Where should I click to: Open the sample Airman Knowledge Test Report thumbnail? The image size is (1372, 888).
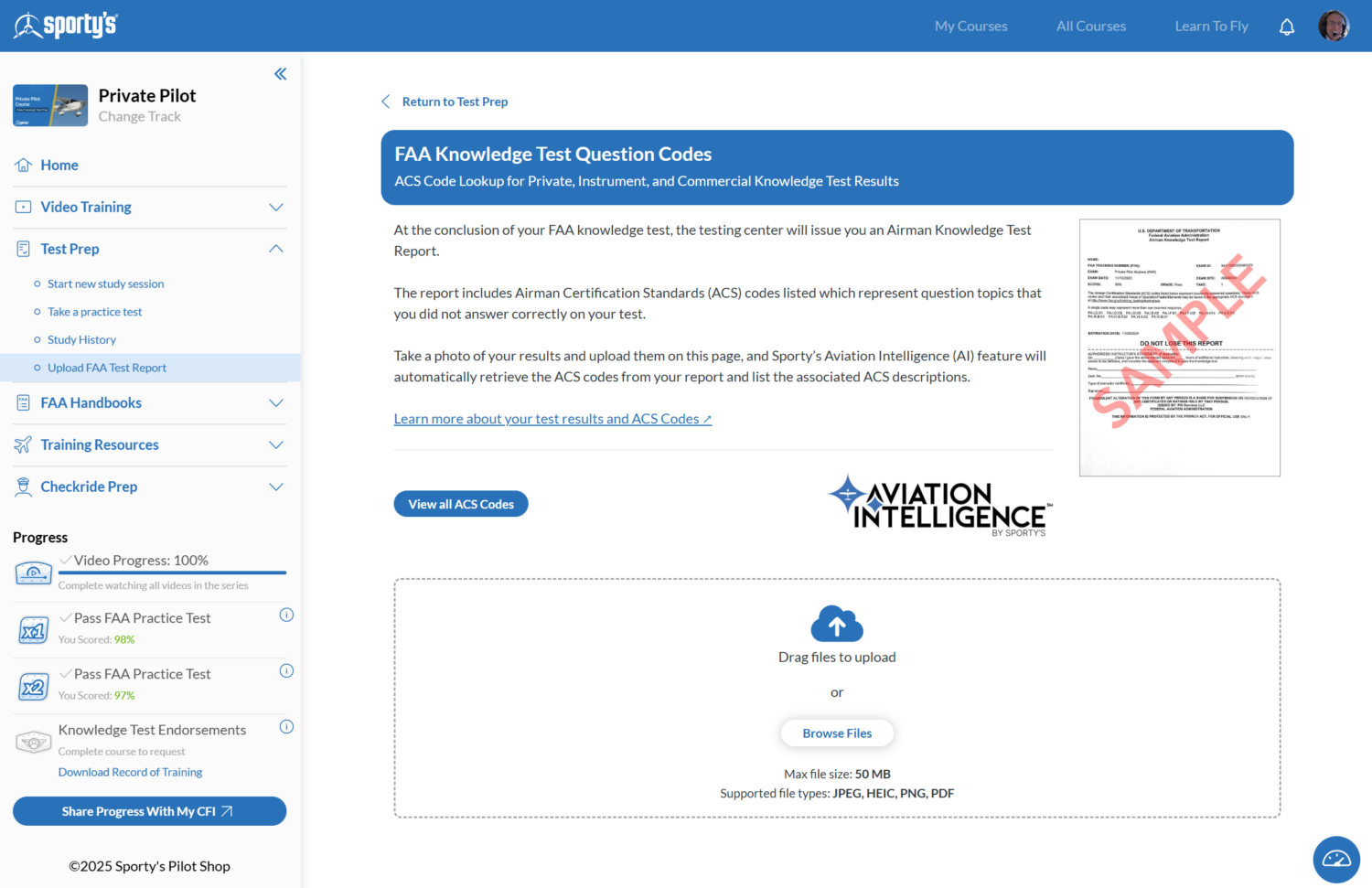(x=1179, y=347)
